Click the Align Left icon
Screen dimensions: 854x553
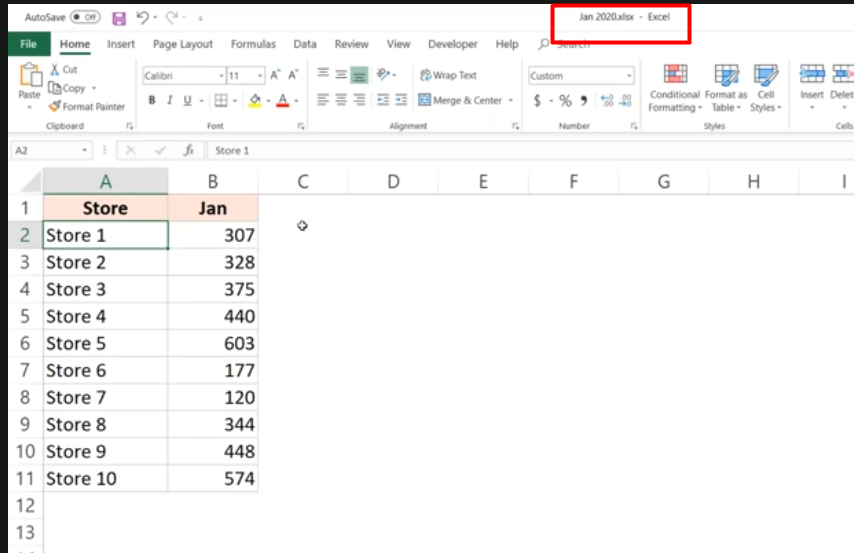(x=323, y=100)
